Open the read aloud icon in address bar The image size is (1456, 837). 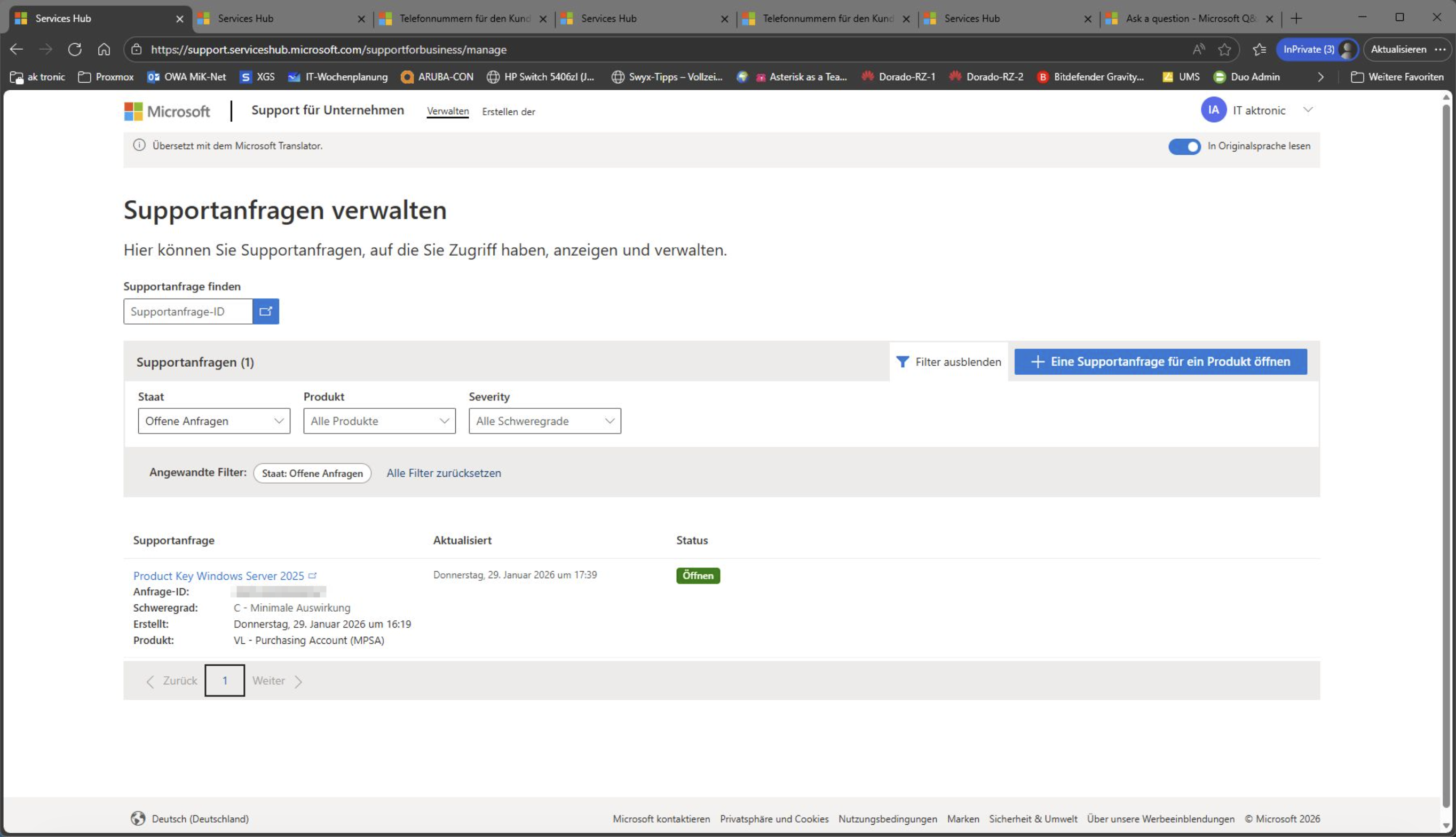1199,50
